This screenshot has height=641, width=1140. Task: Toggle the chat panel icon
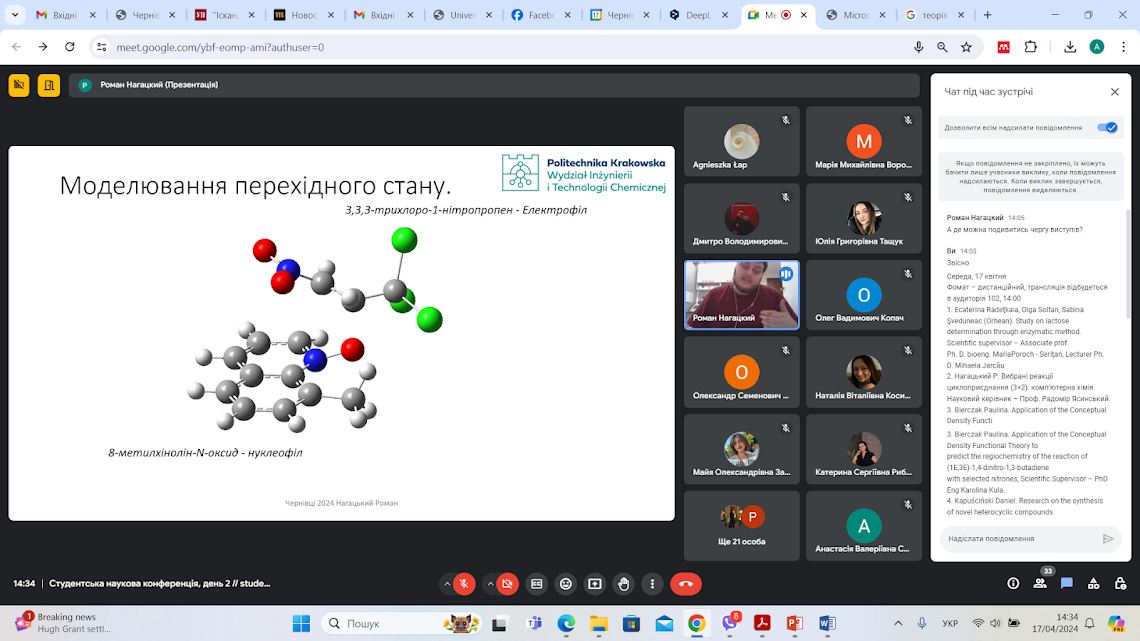tap(1067, 584)
